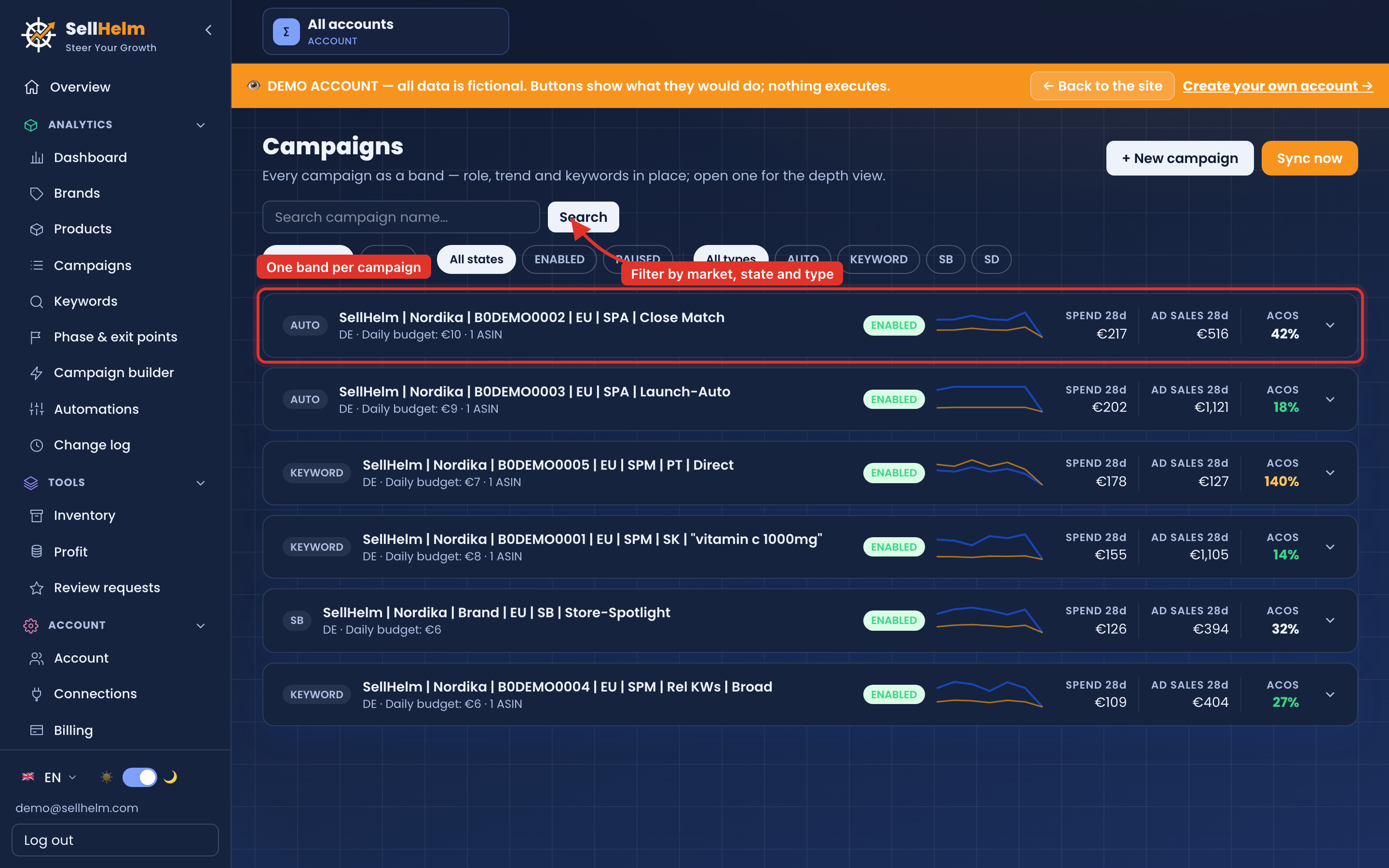
Task: Click the Products box icon
Action: (37, 229)
